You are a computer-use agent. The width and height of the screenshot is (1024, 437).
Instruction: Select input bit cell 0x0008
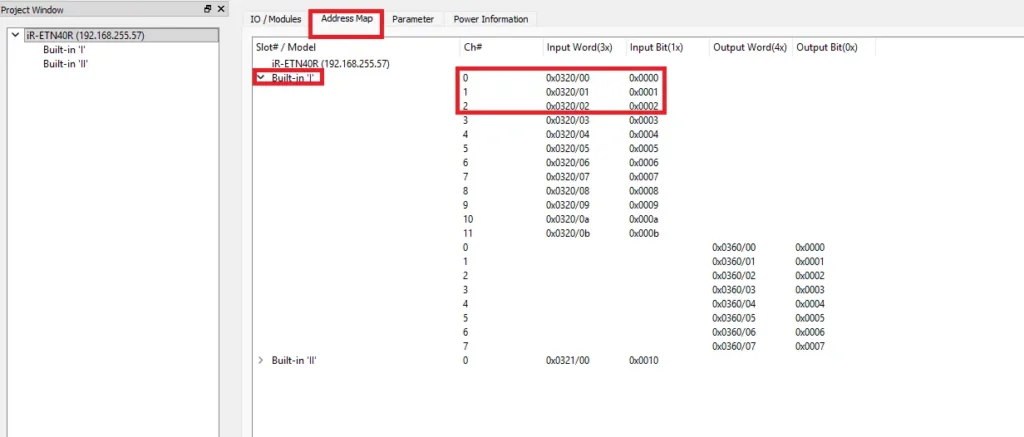click(x=643, y=191)
